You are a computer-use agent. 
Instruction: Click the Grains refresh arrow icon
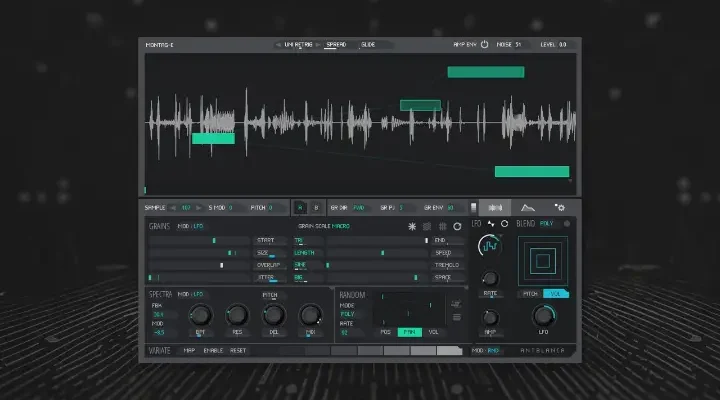point(458,227)
